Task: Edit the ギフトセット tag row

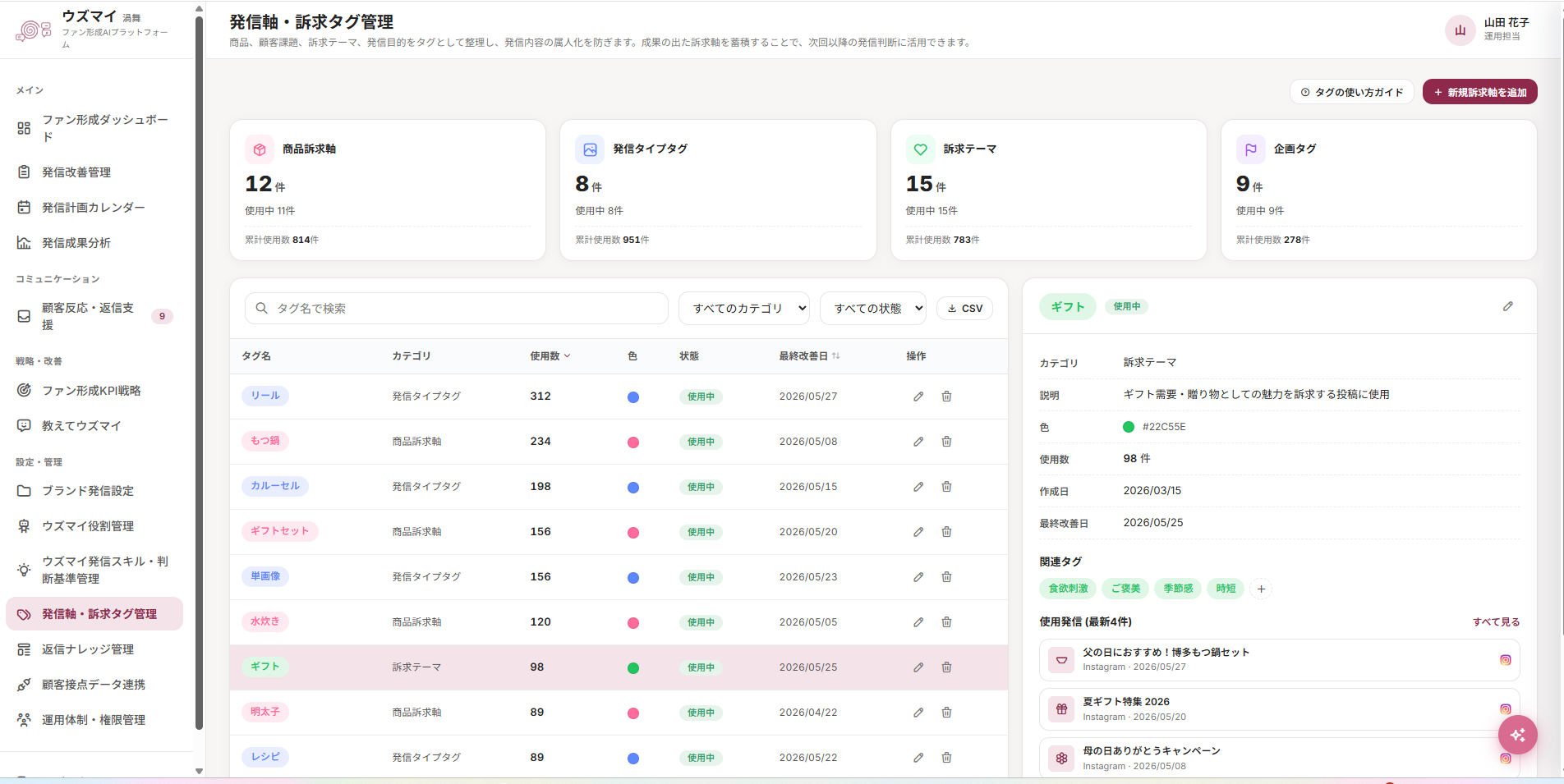Action: [918, 532]
